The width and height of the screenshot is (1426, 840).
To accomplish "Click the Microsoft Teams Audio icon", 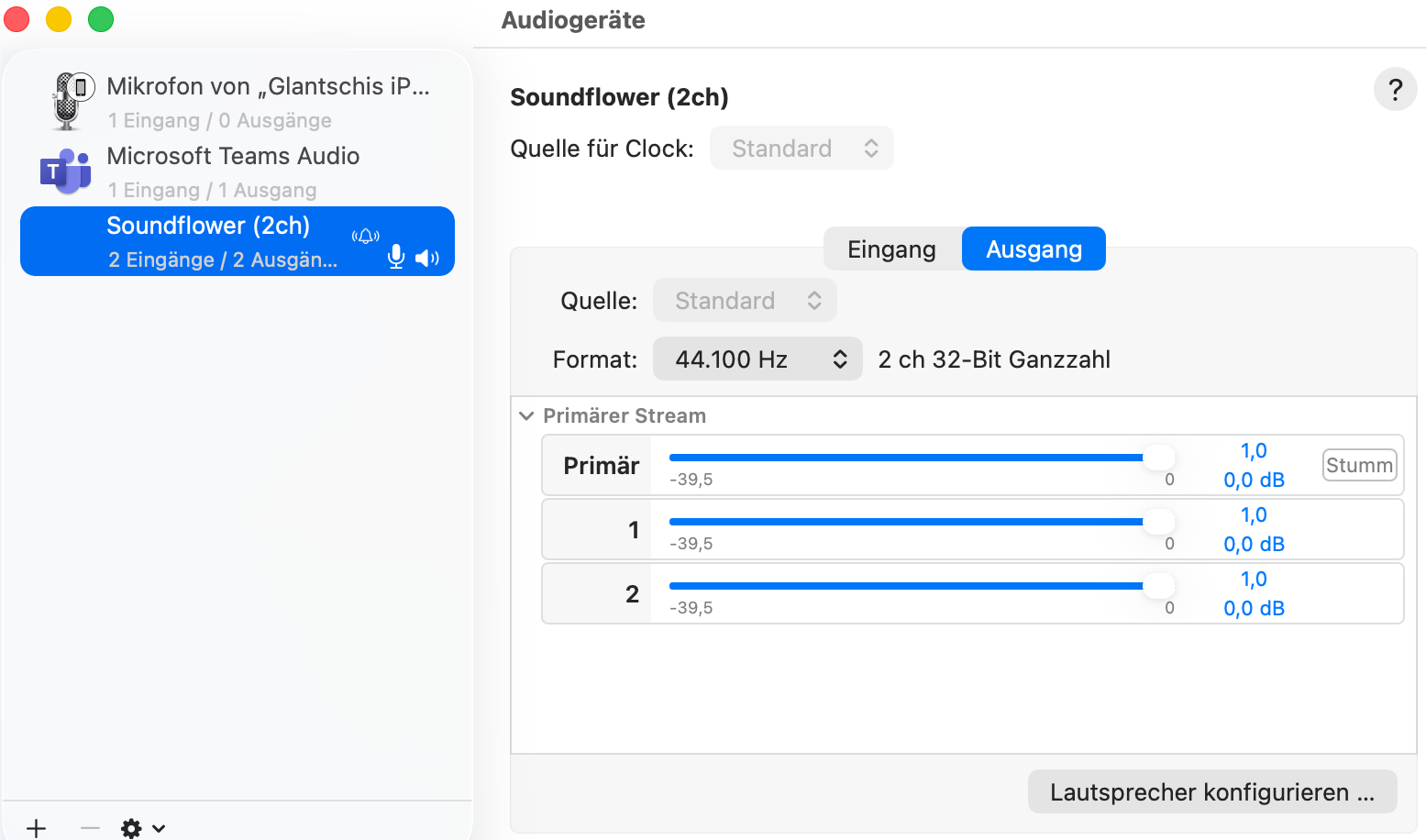I will (x=65, y=171).
